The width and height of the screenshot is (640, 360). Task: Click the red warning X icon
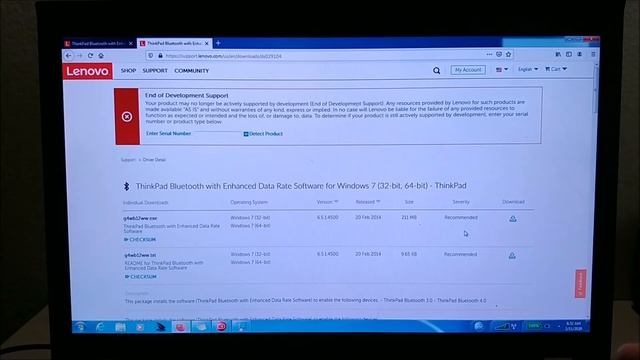click(127, 117)
